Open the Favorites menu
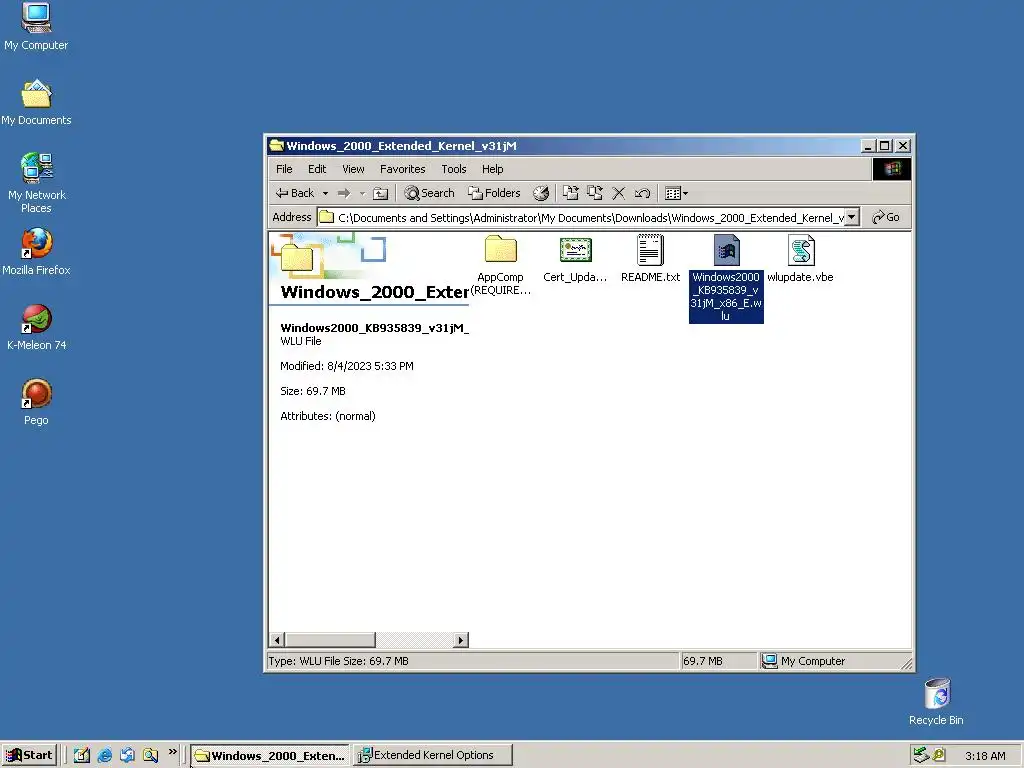The image size is (1024, 768). (x=402, y=169)
